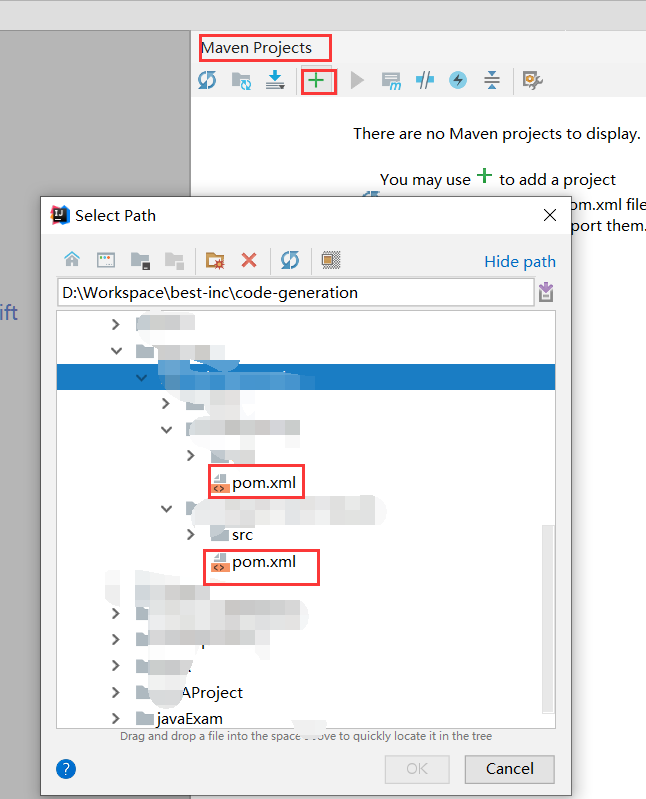This screenshot has height=799, width=646.
Task: Go to Desktop directory icon
Action: pos(106,260)
